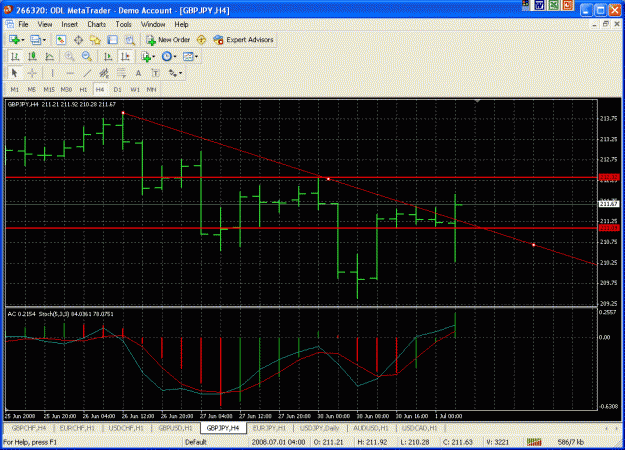Open the Tools menu
The height and width of the screenshot is (450, 625).
coord(124,24)
